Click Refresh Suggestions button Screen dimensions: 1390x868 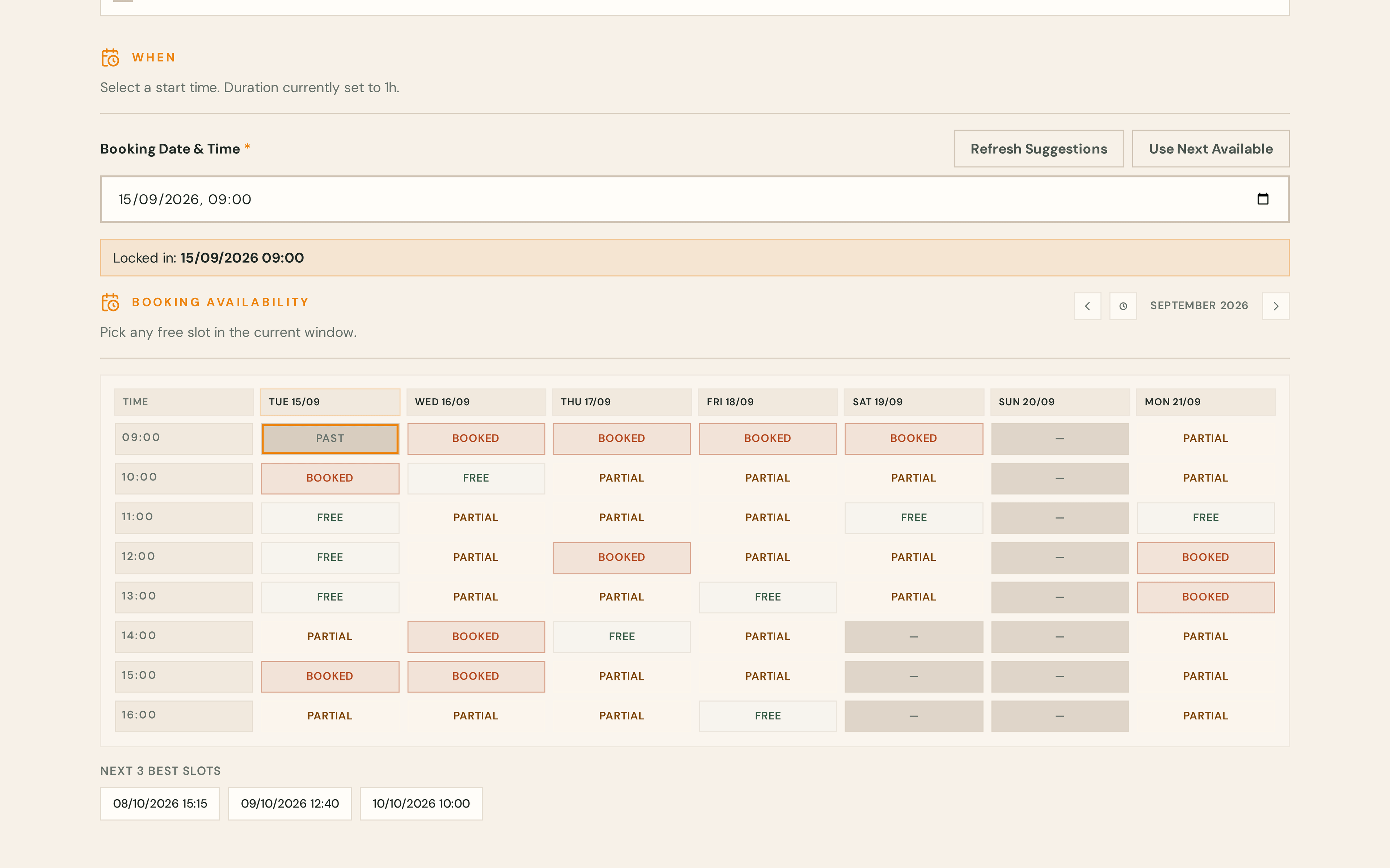pyautogui.click(x=1039, y=149)
